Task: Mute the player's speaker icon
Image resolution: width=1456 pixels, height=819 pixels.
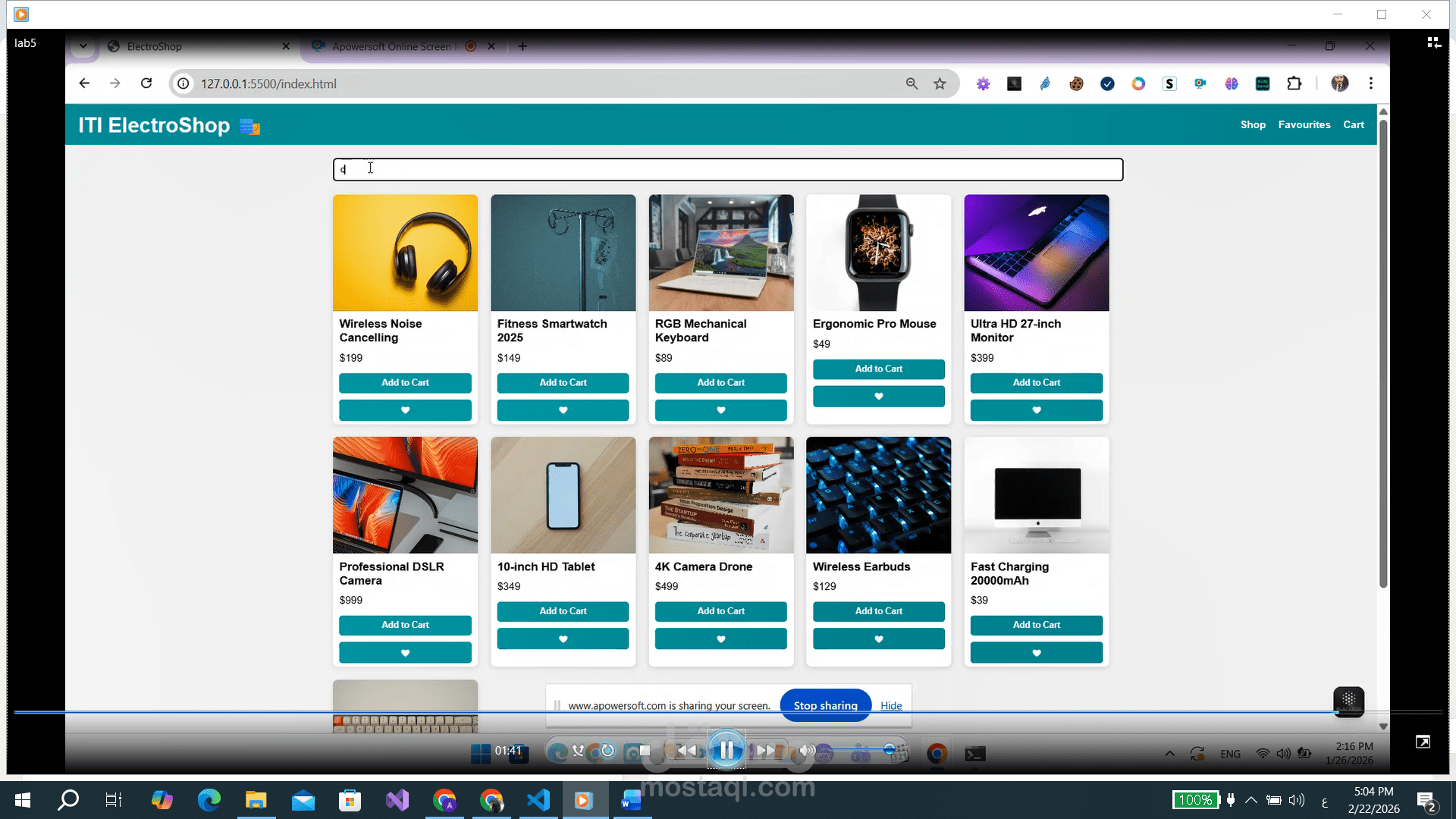Action: tap(807, 751)
